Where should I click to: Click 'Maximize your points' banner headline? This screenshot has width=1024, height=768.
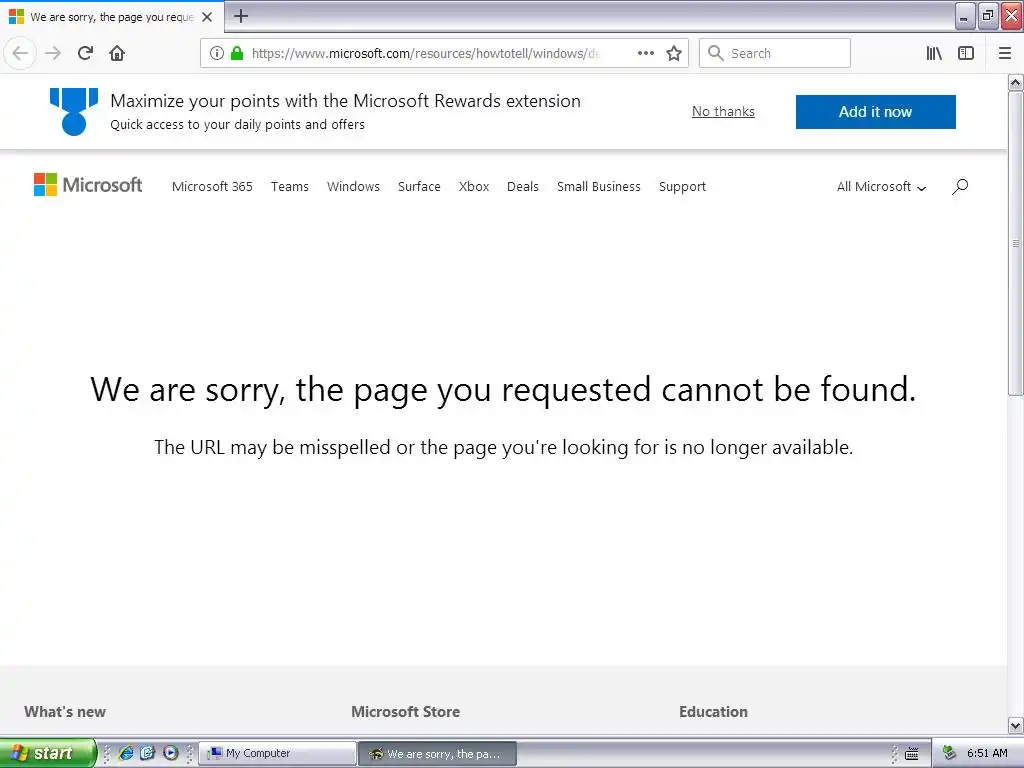tap(345, 101)
